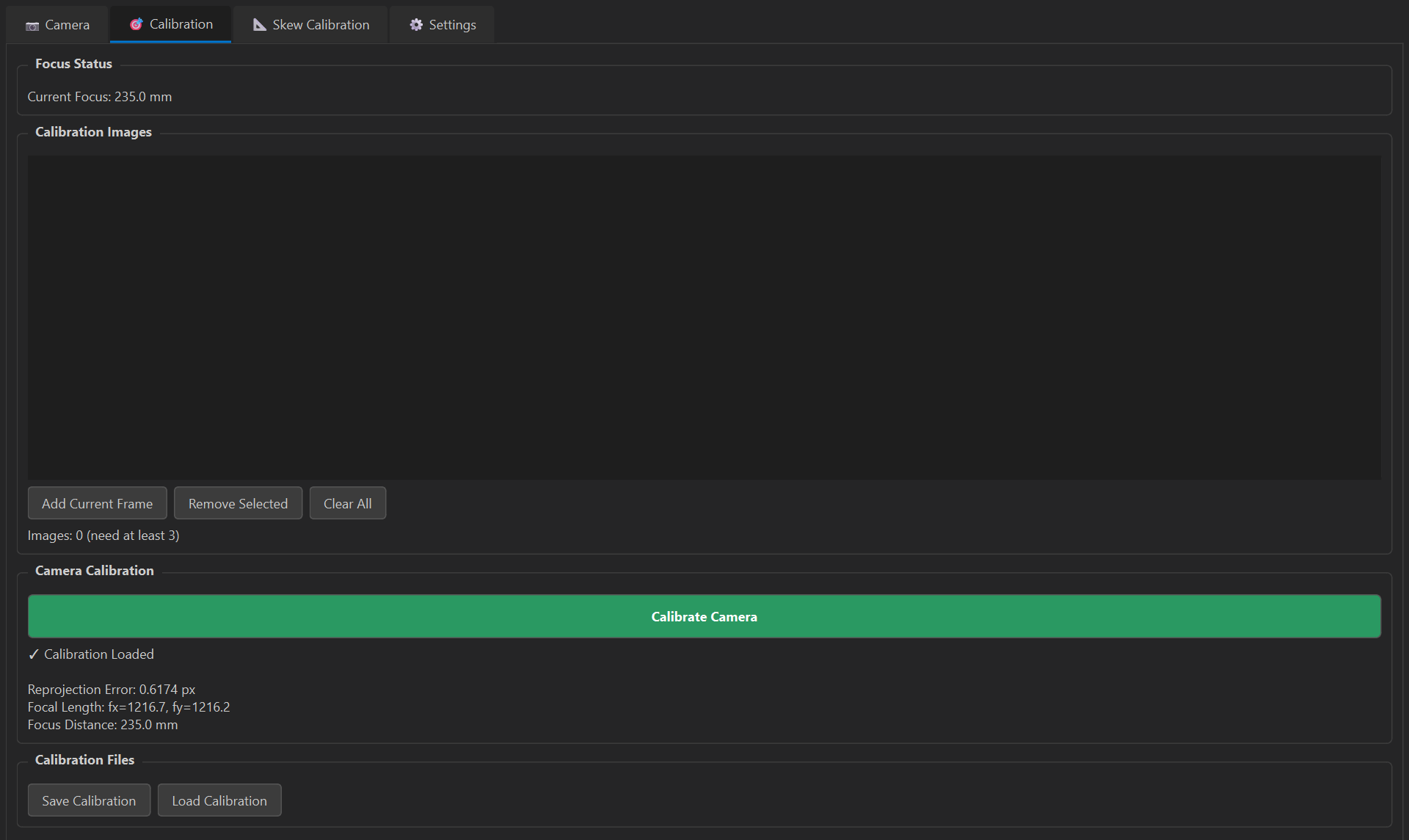
Task: Go to the Settings tab
Action: 443,25
